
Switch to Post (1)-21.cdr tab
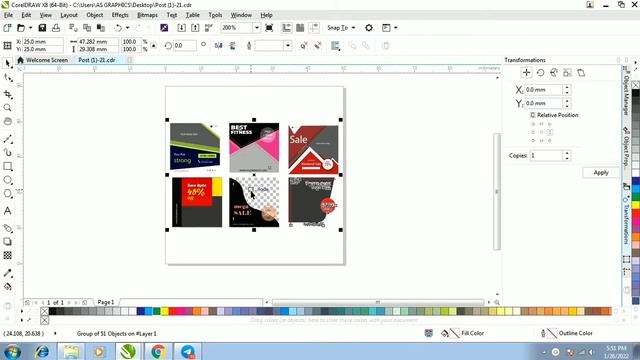pos(97,60)
